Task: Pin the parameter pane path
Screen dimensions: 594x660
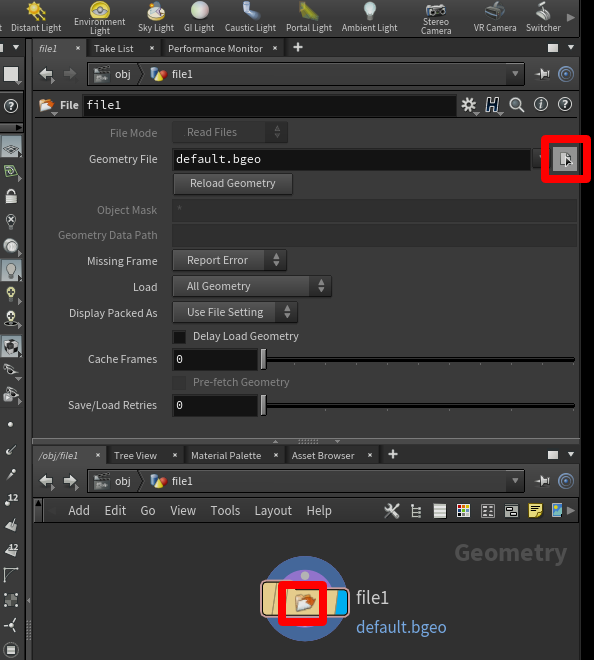Action: click(543, 74)
